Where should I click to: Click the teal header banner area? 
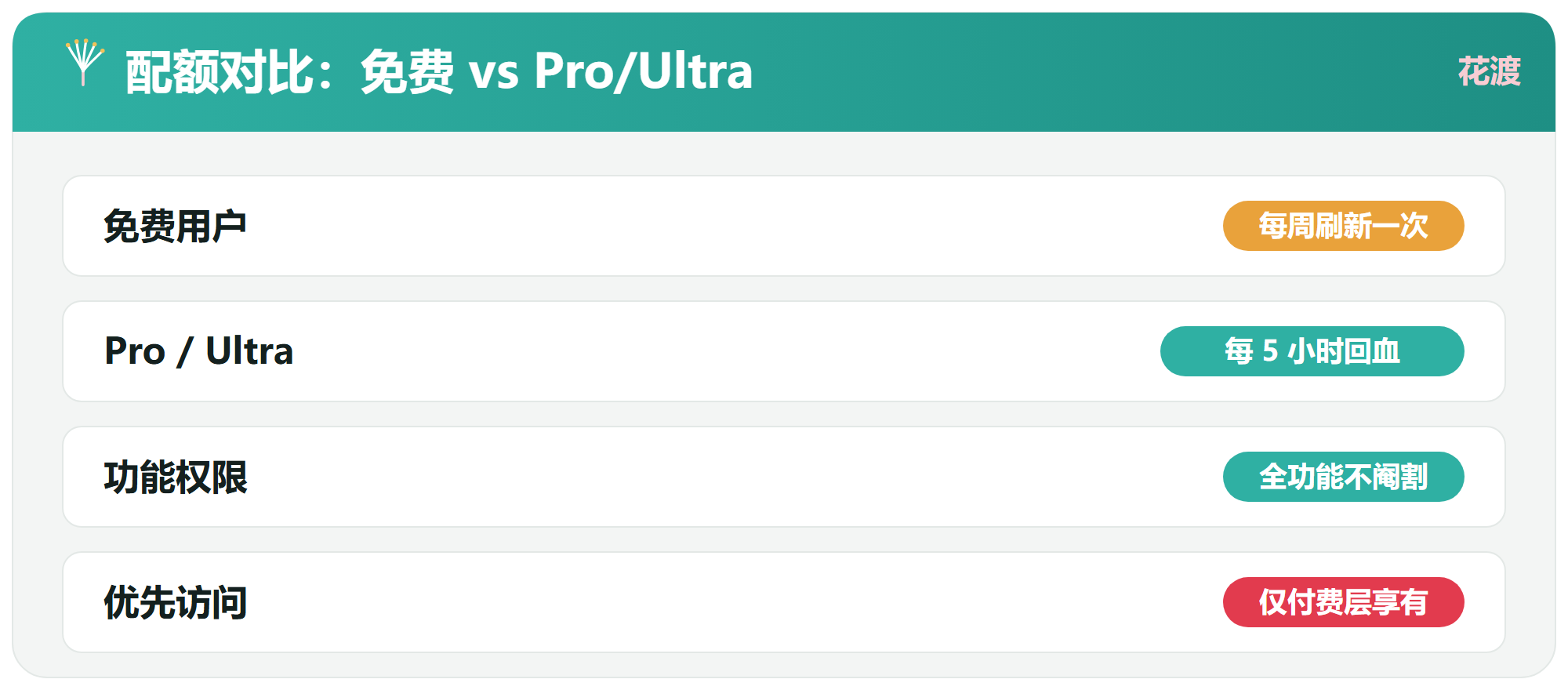click(x=784, y=72)
